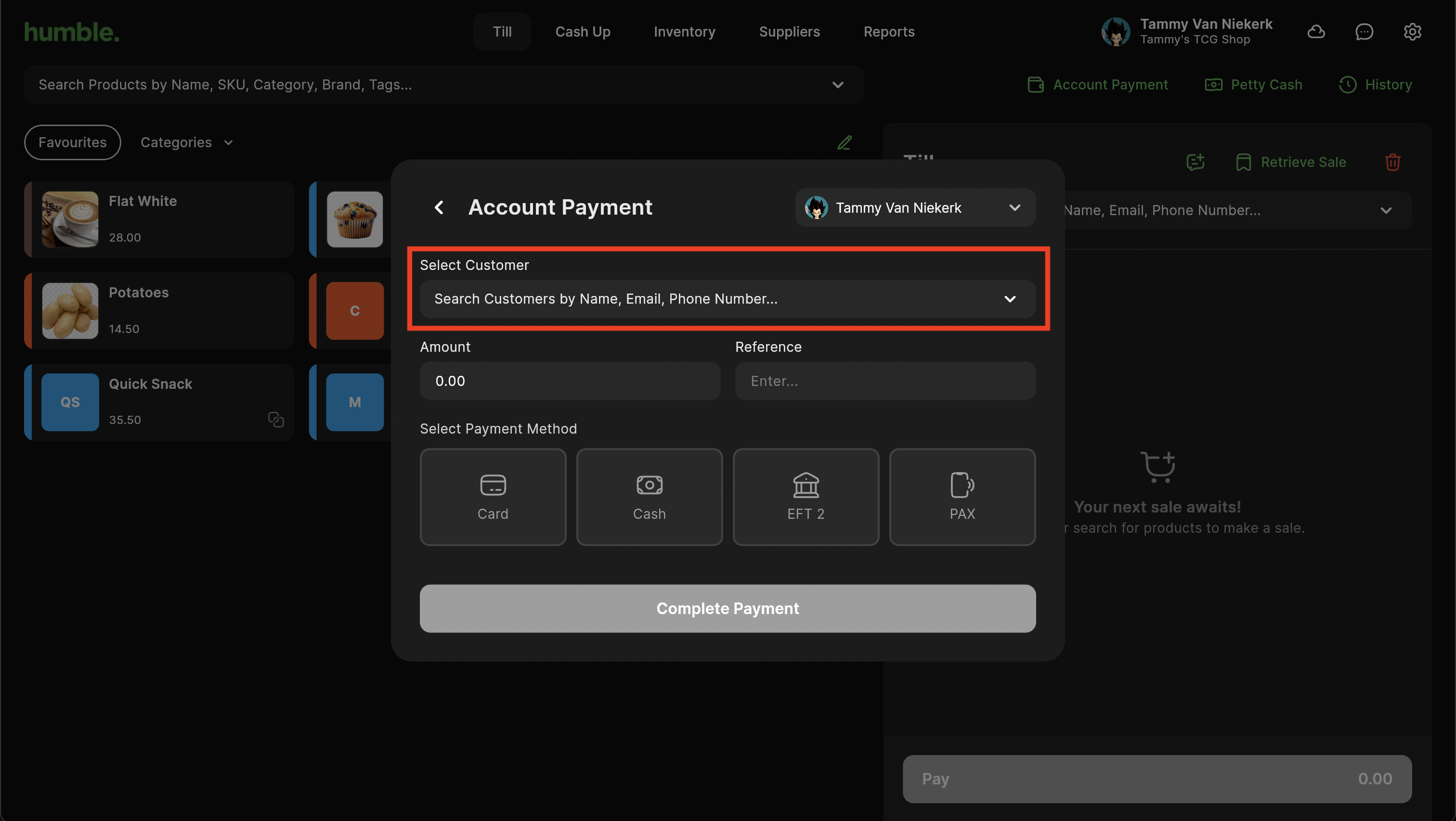Open the chat messages icon

coord(1365,32)
